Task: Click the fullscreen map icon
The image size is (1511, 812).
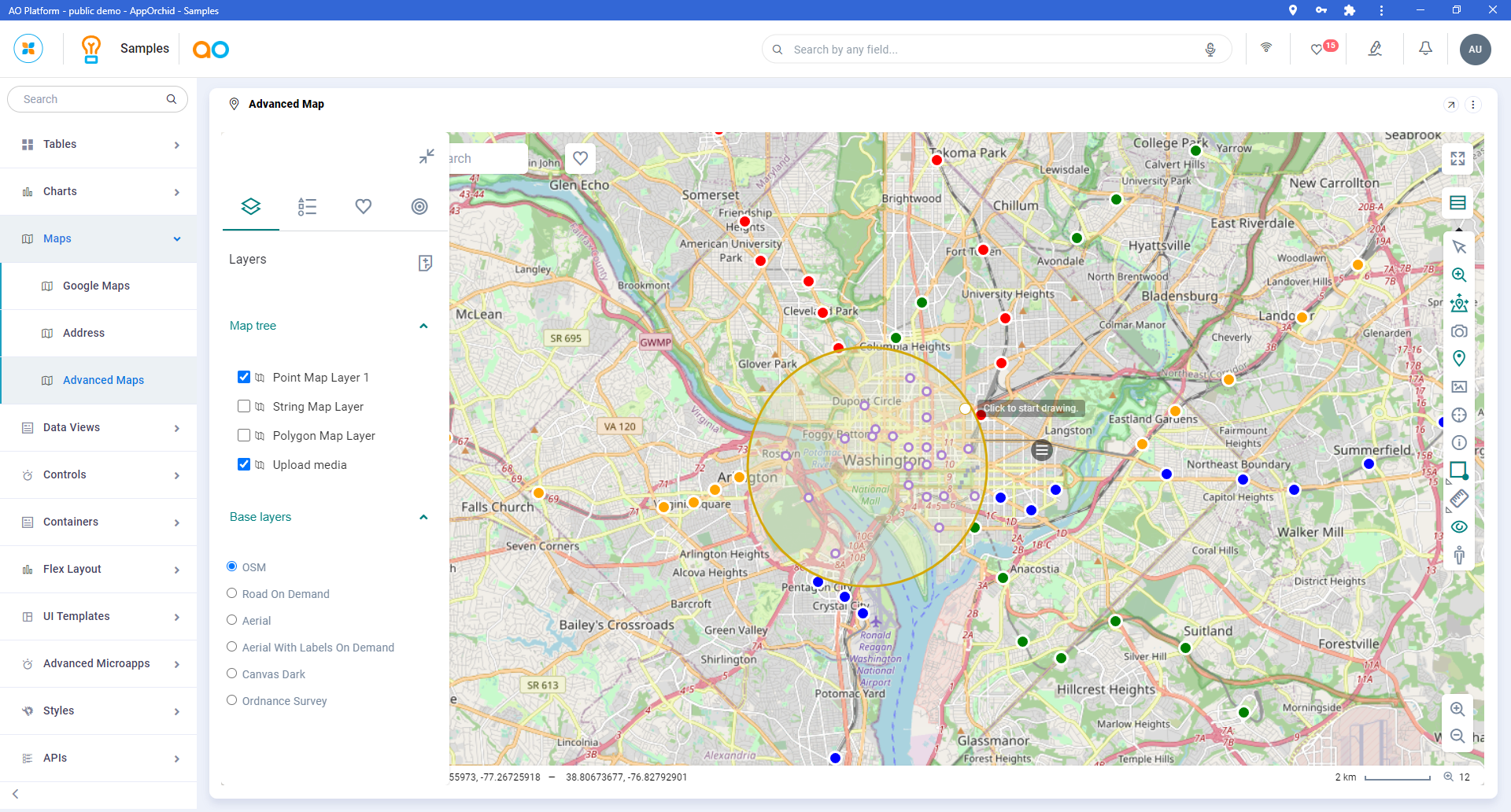Action: coord(1457,158)
